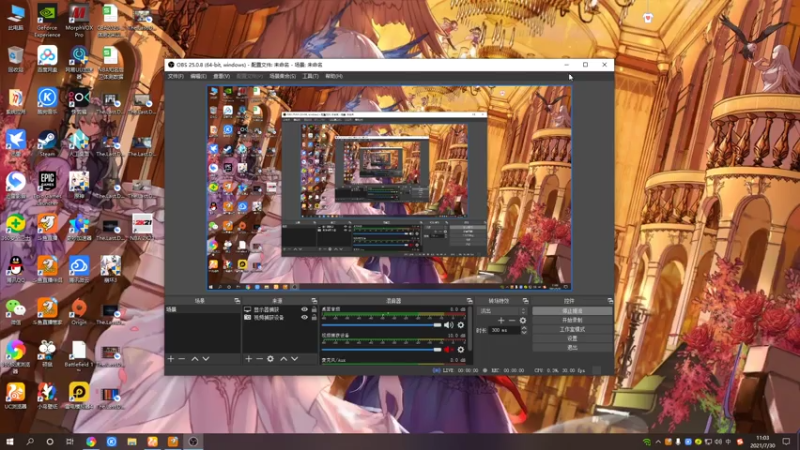Pop out the Controls dock panel

pyautogui.click(x=610, y=301)
